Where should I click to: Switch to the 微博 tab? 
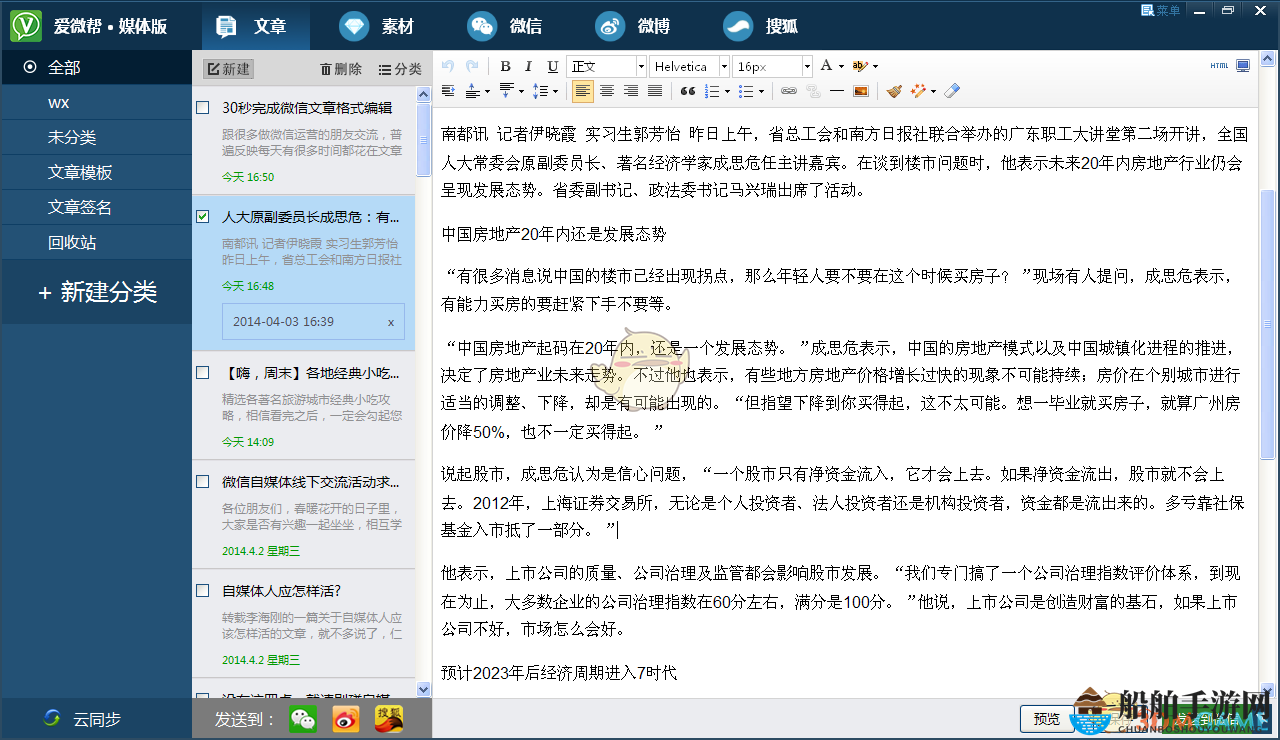coord(632,26)
